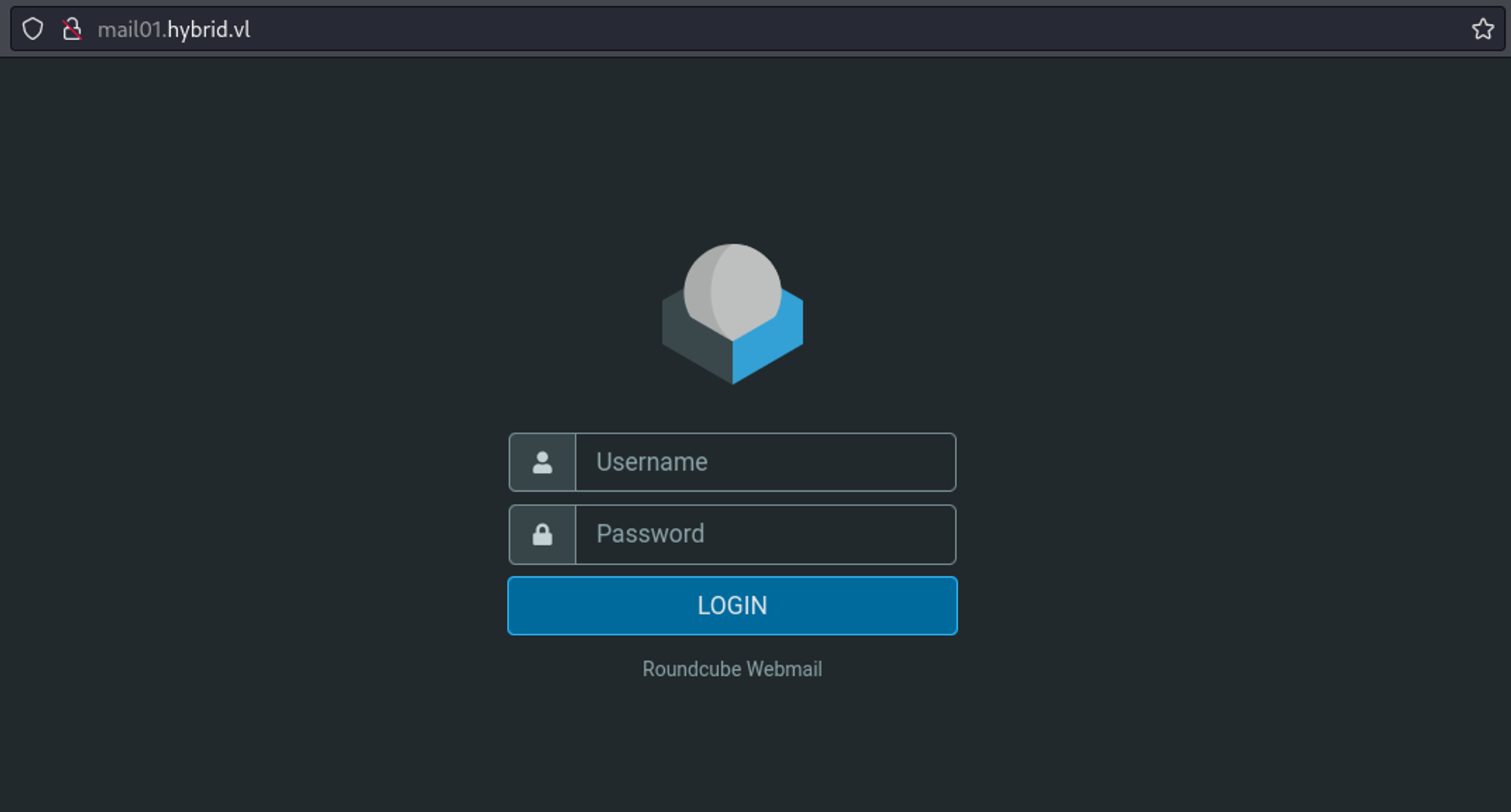Bookmark this page with the star icon
1511x812 pixels.
pos(1482,29)
